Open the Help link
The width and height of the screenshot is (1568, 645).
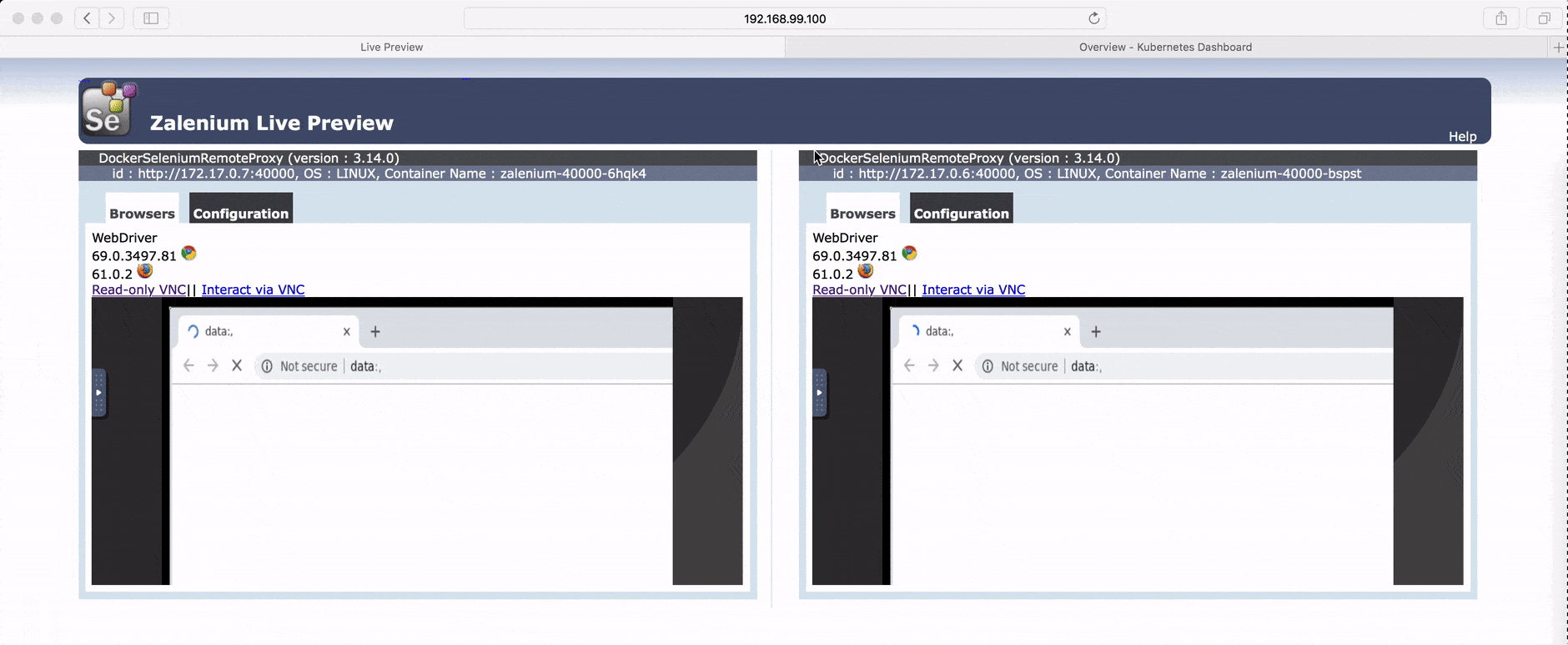[x=1462, y=137]
